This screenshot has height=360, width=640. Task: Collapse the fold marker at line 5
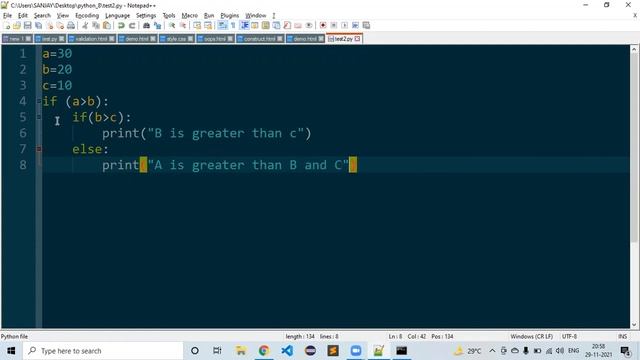click(39, 117)
